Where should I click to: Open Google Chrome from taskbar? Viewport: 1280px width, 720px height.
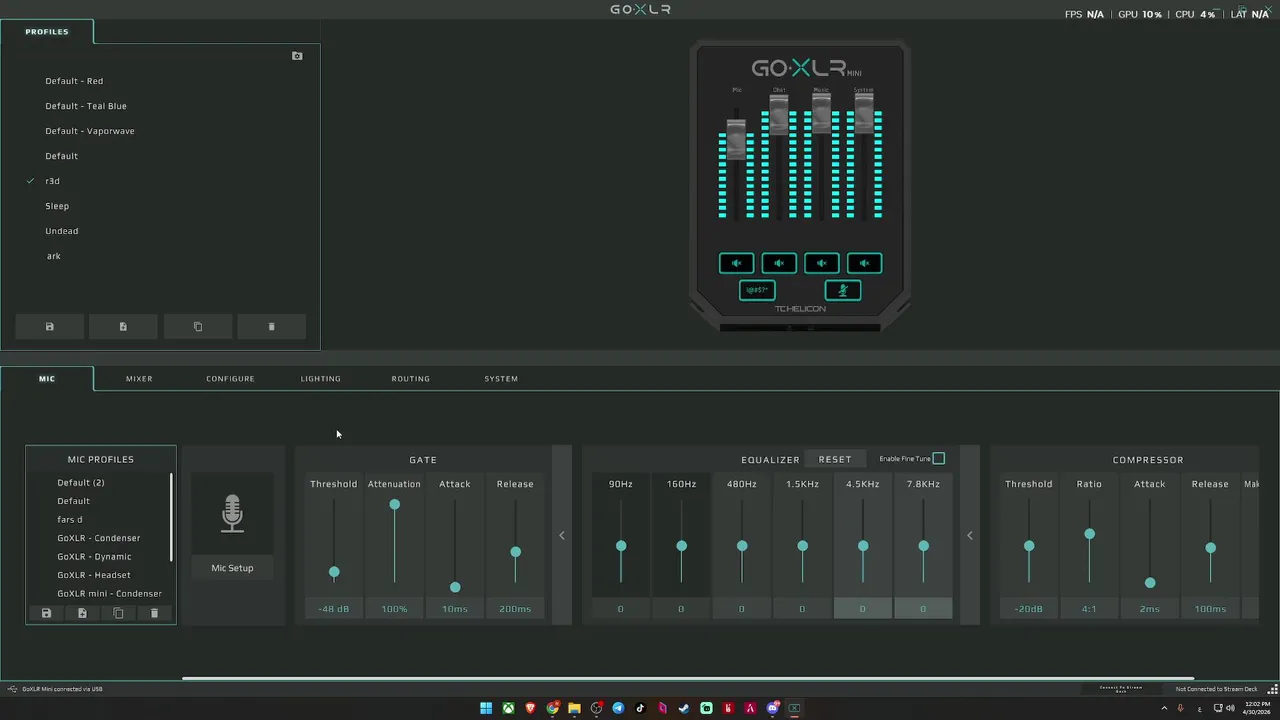click(552, 708)
